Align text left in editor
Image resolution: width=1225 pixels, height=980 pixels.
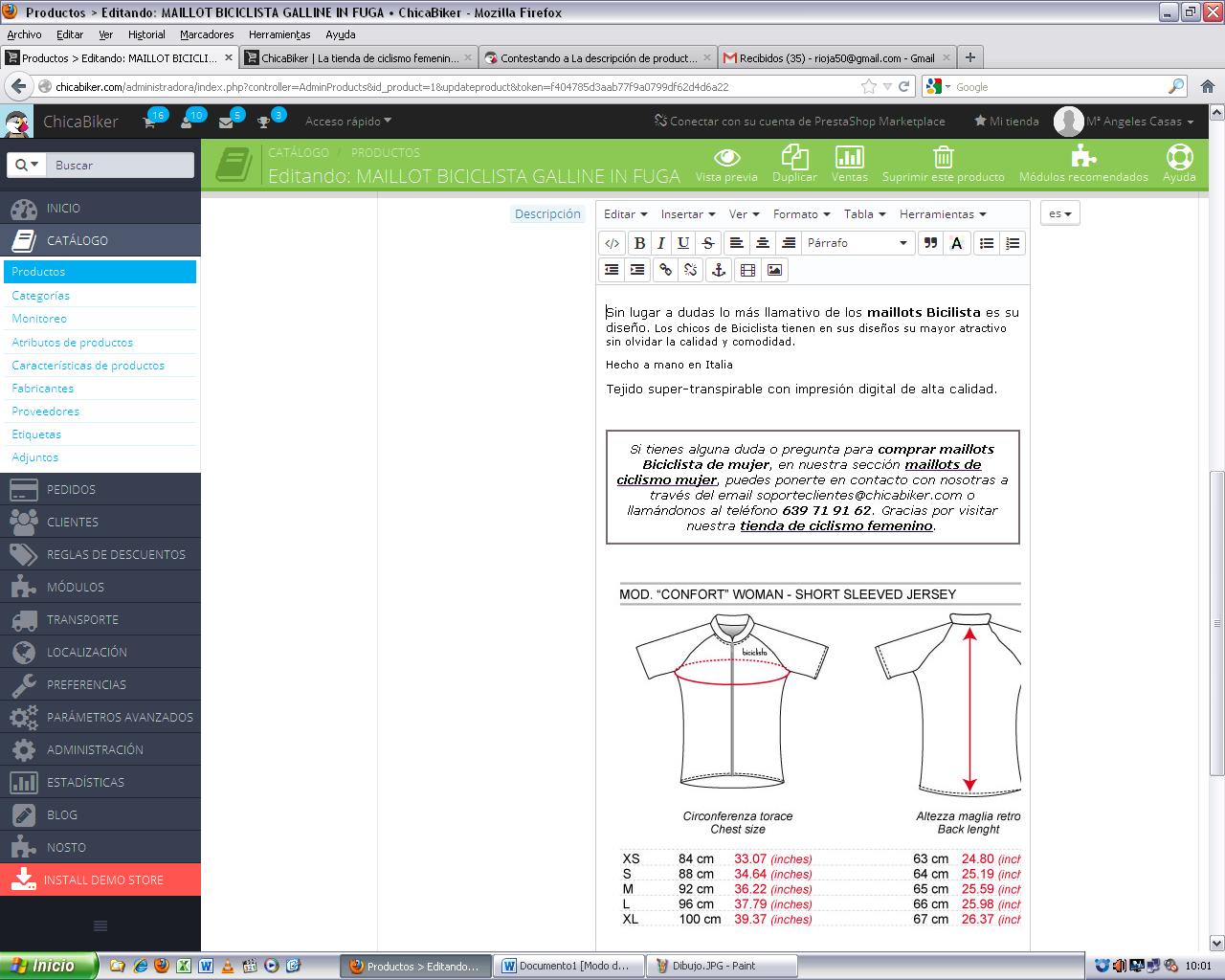coord(735,243)
